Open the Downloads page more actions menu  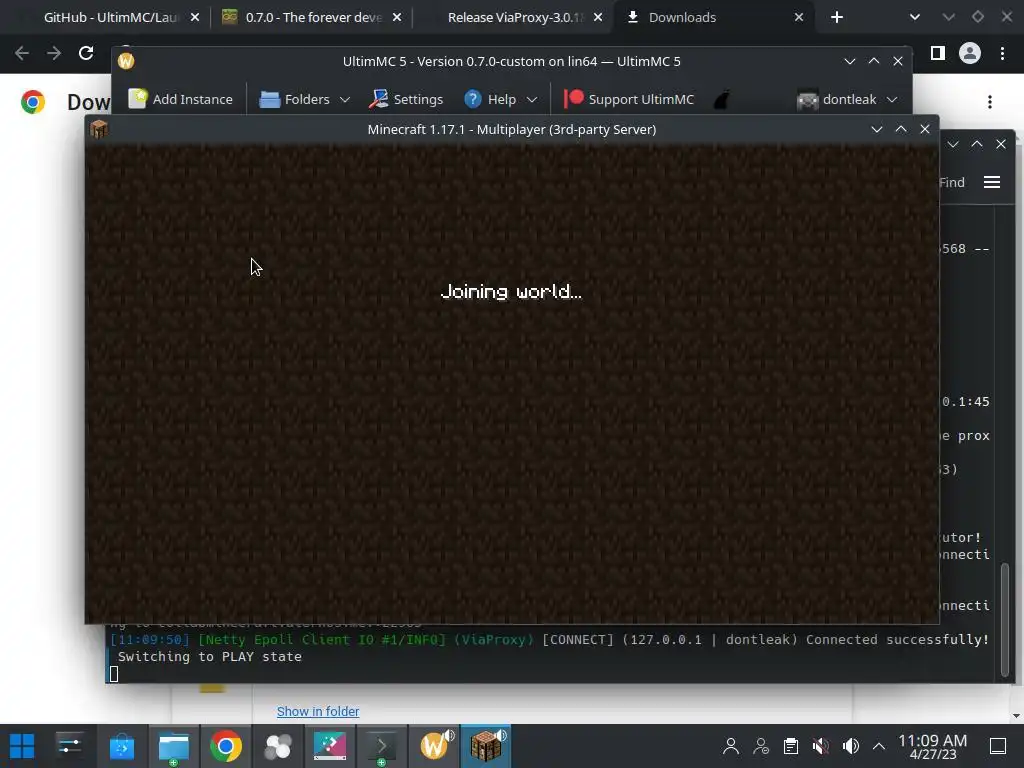pos(990,102)
